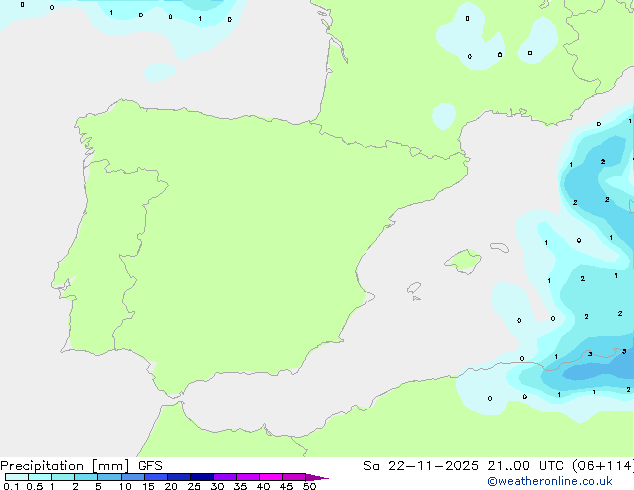
Task: Click the 10–15 mm medium blue legend swatch
Action: pyautogui.click(x=133, y=477)
